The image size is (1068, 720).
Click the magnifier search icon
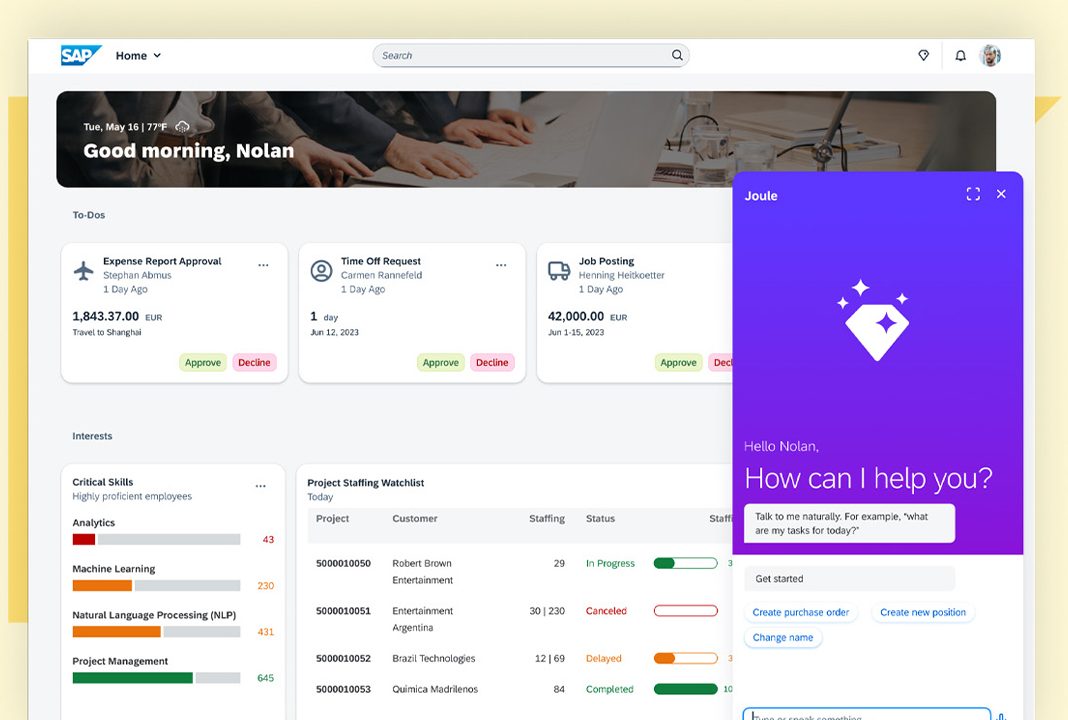[677, 55]
